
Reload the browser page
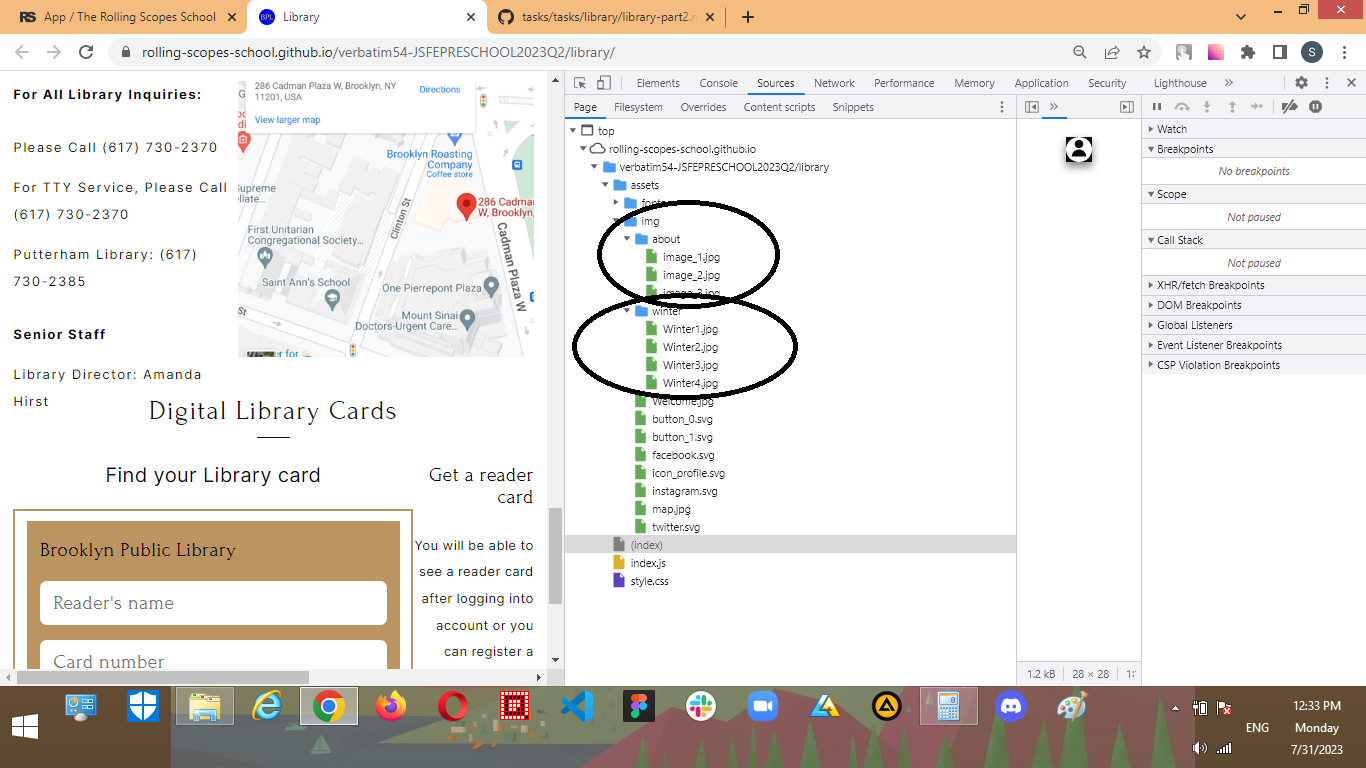click(x=86, y=52)
